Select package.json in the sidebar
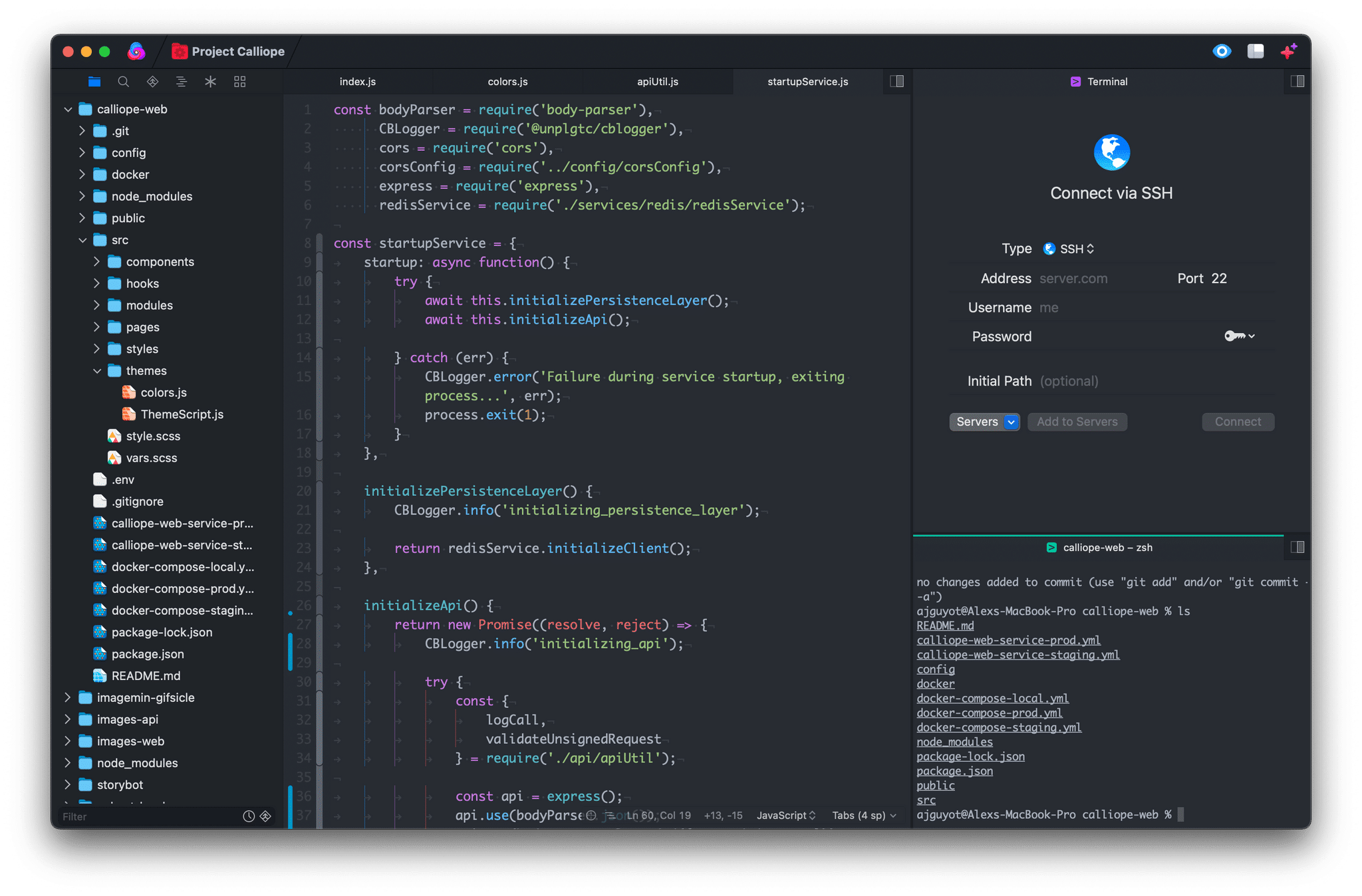This screenshot has height=896, width=1362. coord(148,654)
